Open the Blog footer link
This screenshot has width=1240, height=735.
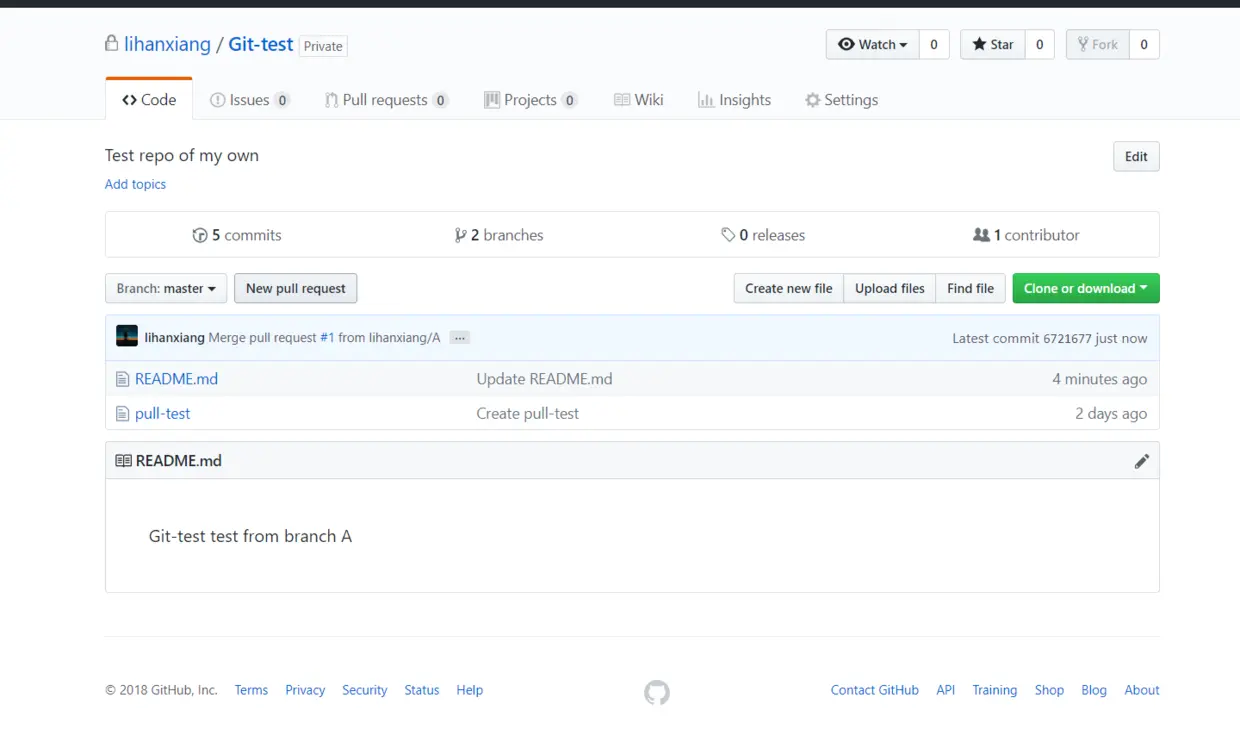tap(1094, 690)
